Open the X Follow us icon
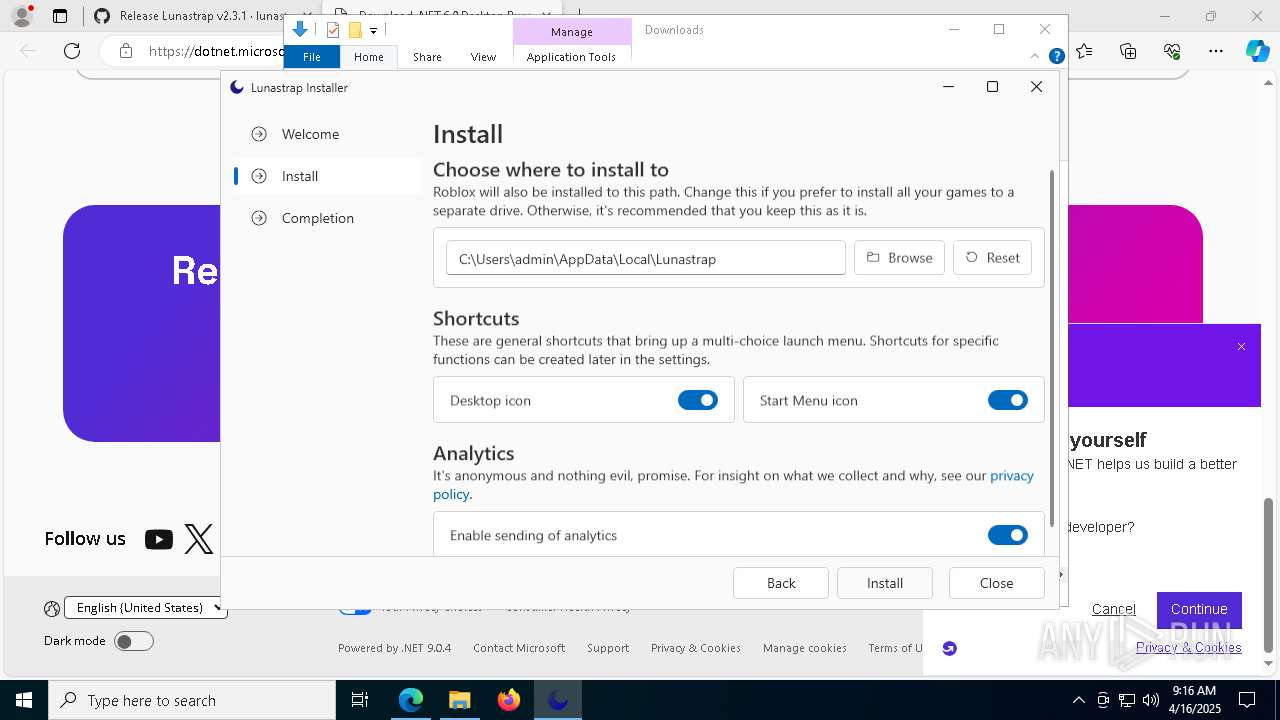Image resolution: width=1280 pixels, height=720 pixels. pos(199,540)
